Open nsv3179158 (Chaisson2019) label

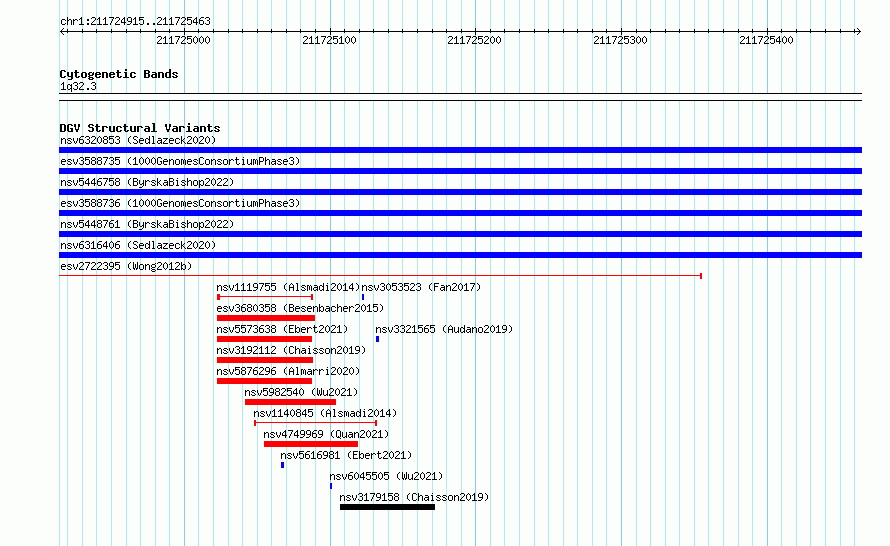[414, 497]
